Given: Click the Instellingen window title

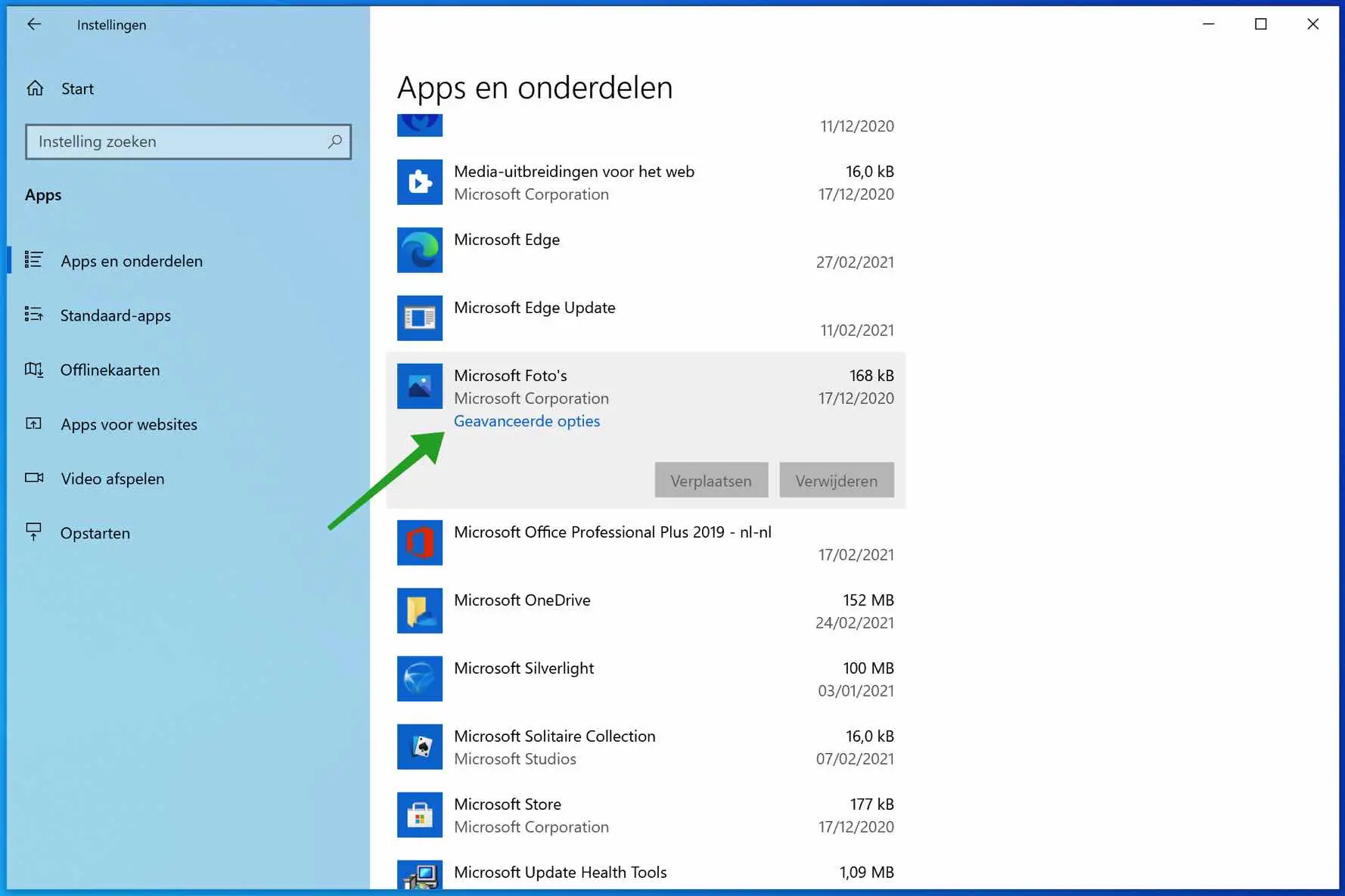Looking at the screenshot, I should (112, 25).
